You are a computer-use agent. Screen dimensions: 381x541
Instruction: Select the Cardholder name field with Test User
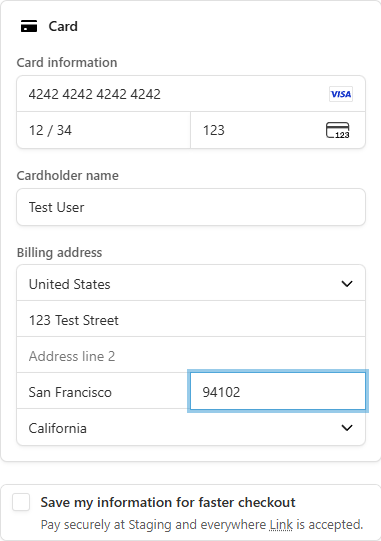(191, 207)
